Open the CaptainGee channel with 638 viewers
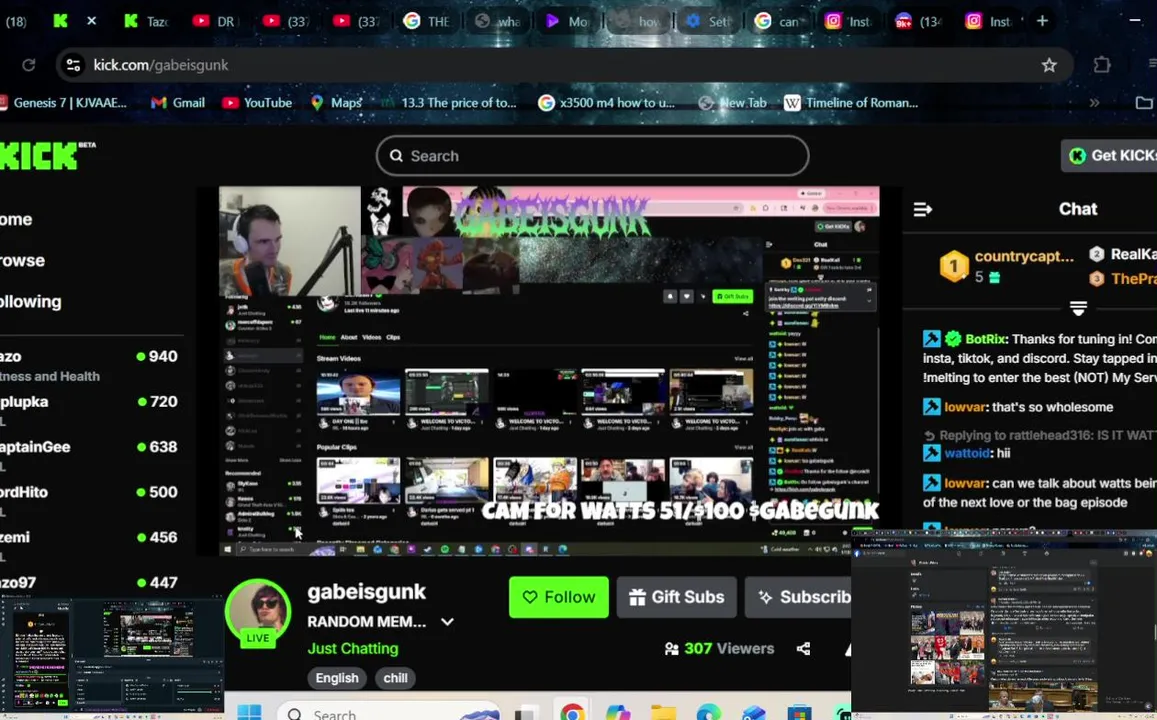The height and width of the screenshot is (720, 1157). click(x=89, y=455)
